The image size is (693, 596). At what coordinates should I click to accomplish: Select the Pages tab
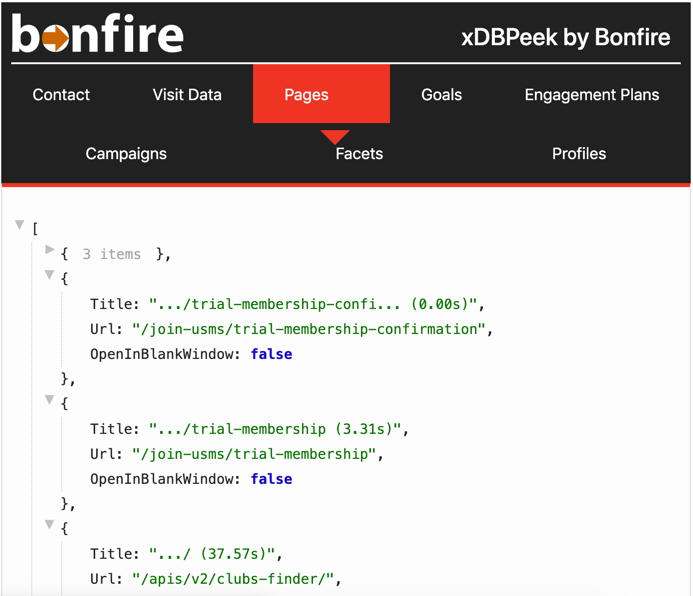coord(321,94)
